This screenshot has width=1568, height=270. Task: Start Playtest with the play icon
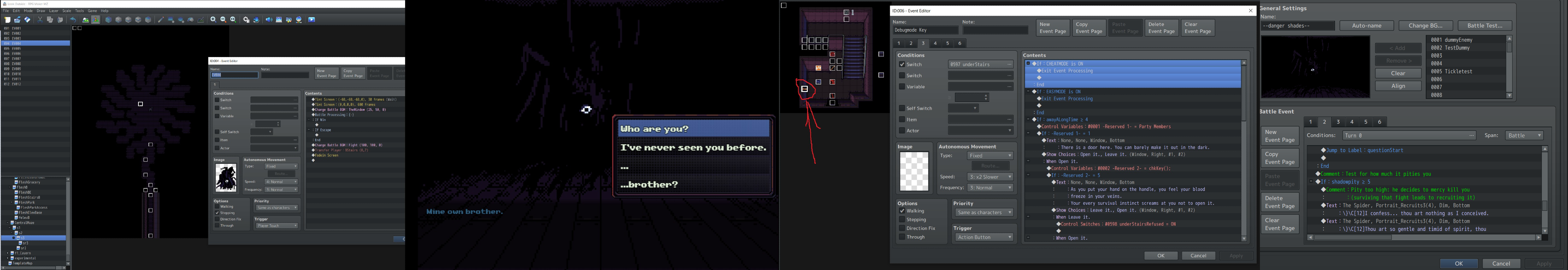tap(312, 20)
